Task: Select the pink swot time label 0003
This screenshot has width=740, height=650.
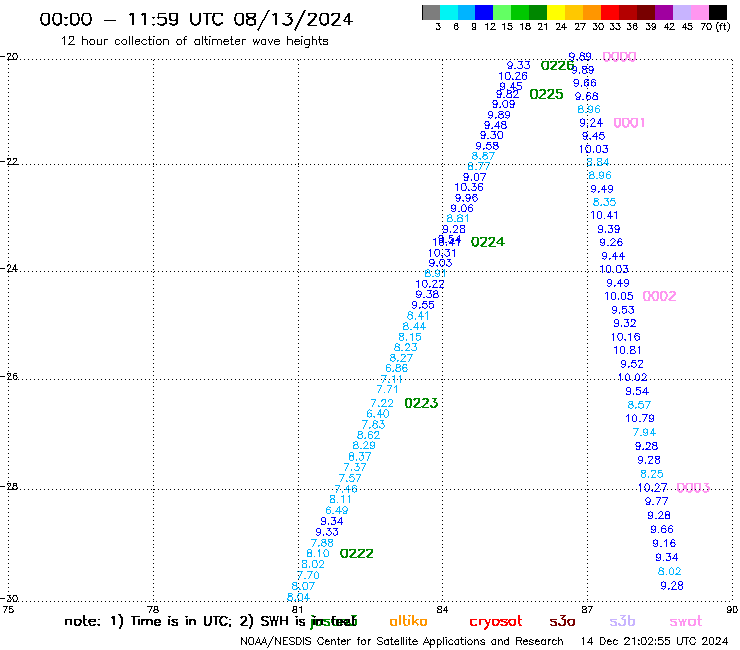Action: [x=693, y=488]
